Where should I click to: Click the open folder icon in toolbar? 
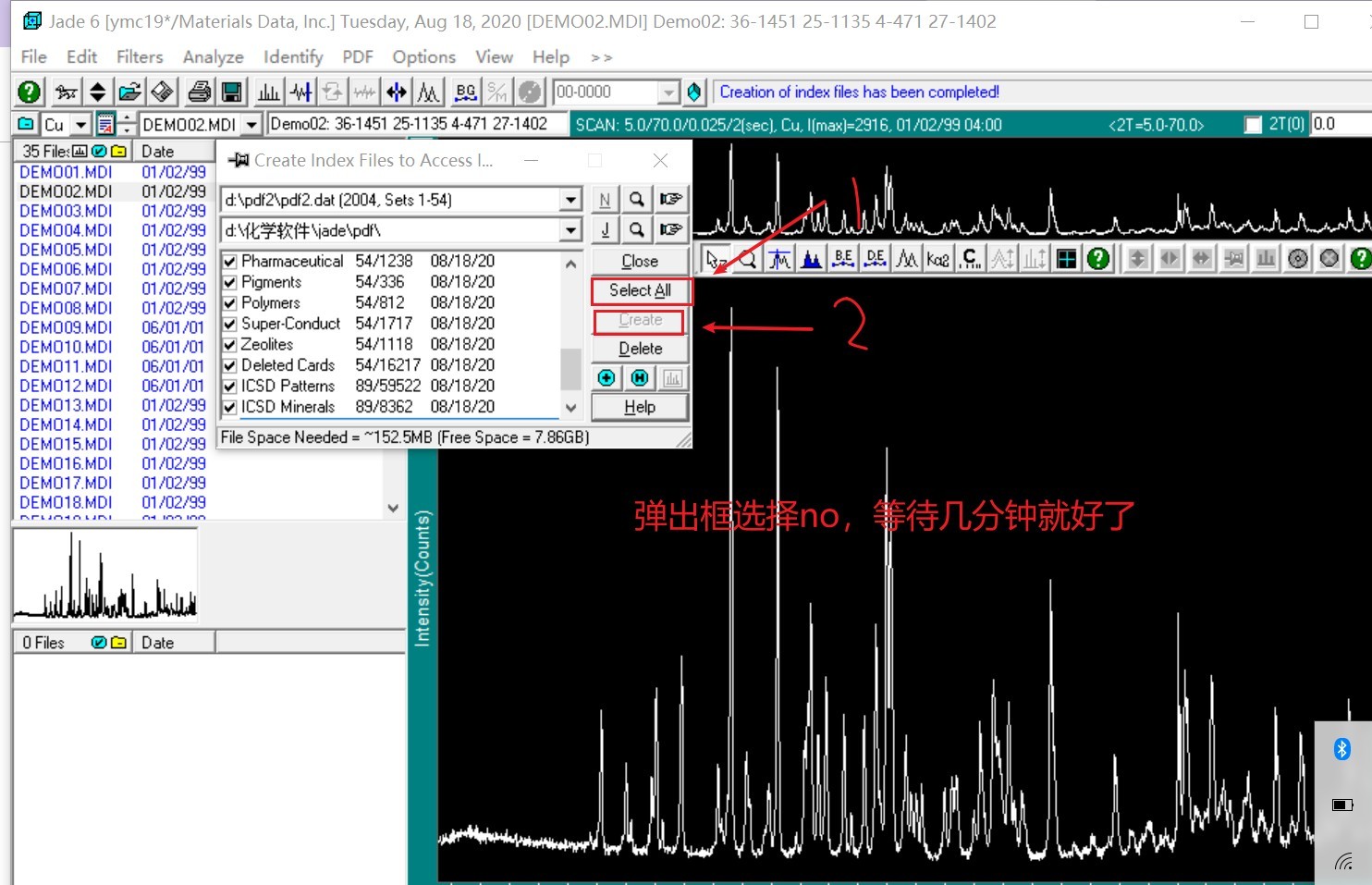pos(129,92)
